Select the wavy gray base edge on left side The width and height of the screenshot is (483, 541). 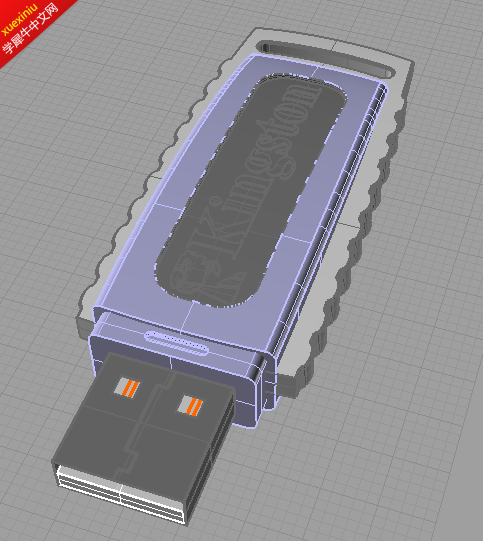[145, 179]
